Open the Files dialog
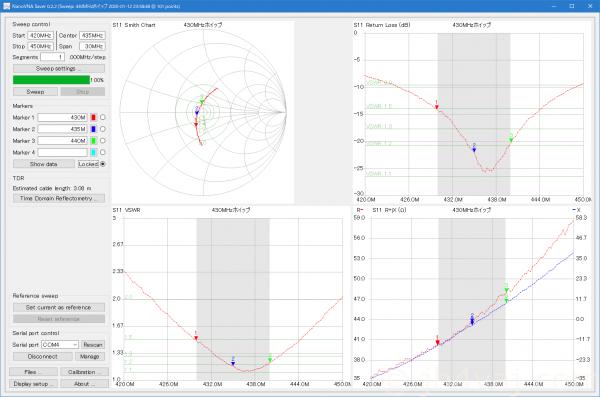 tap(33, 372)
